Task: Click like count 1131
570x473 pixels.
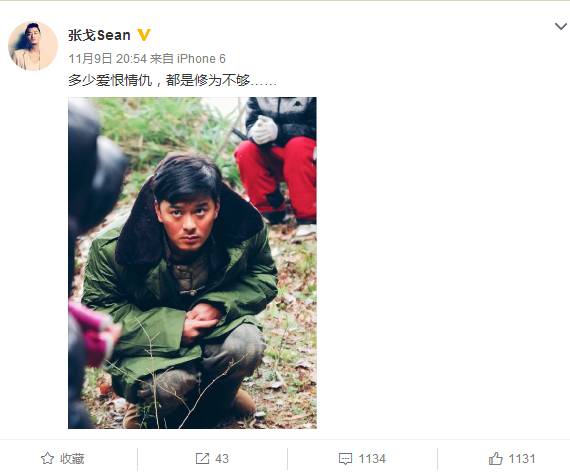Action: [x=522, y=459]
